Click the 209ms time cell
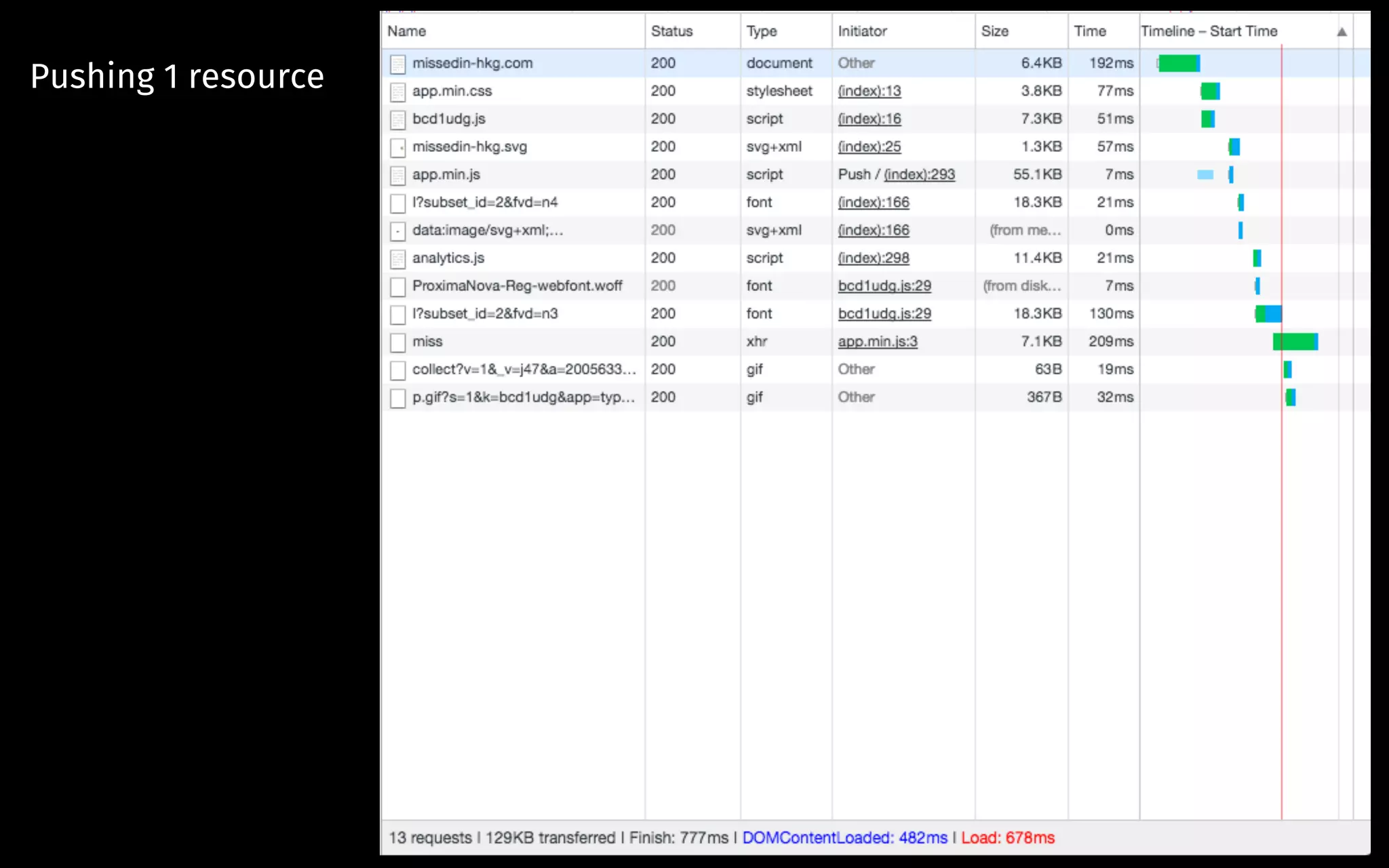1389x868 pixels. (1111, 341)
